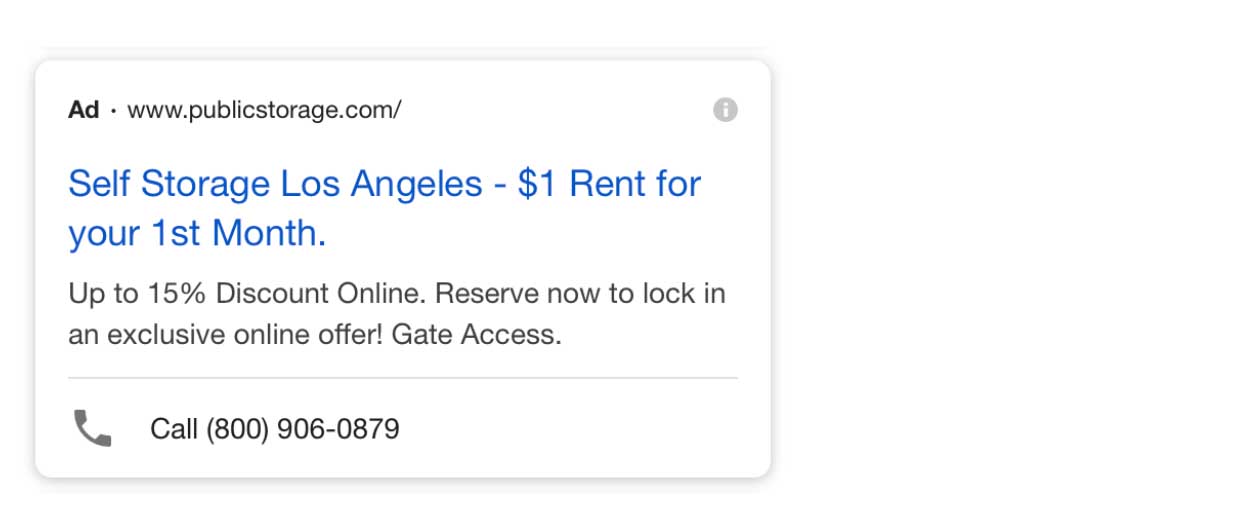Click the "Self Storage" words in headline
Viewport: 1234px width, 520px height.
[x=169, y=185]
